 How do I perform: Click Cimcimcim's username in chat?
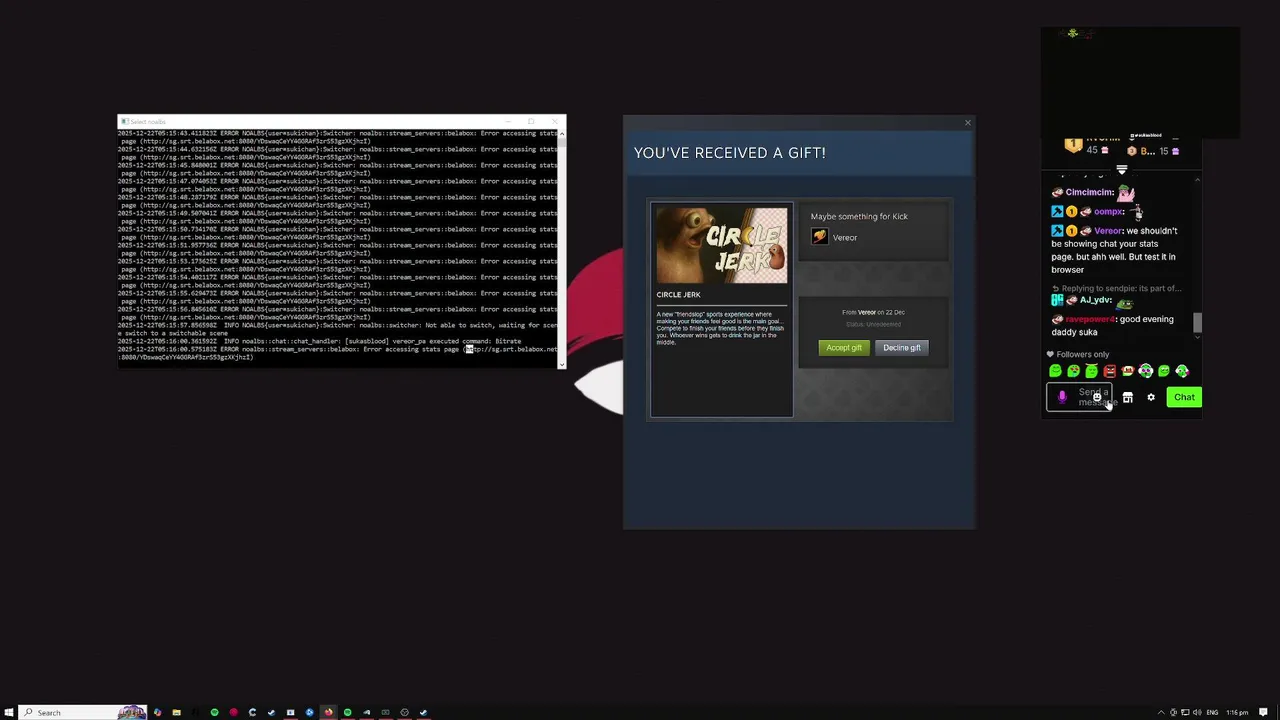coord(1090,192)
